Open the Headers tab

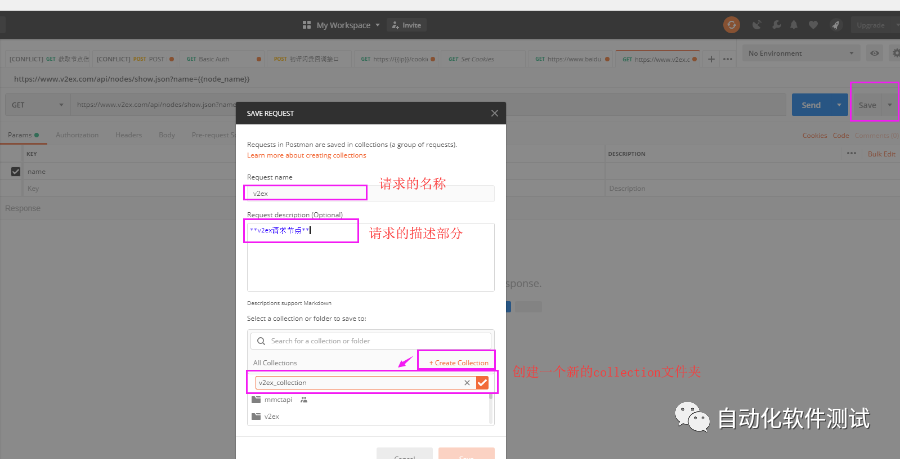click(129, 135)
